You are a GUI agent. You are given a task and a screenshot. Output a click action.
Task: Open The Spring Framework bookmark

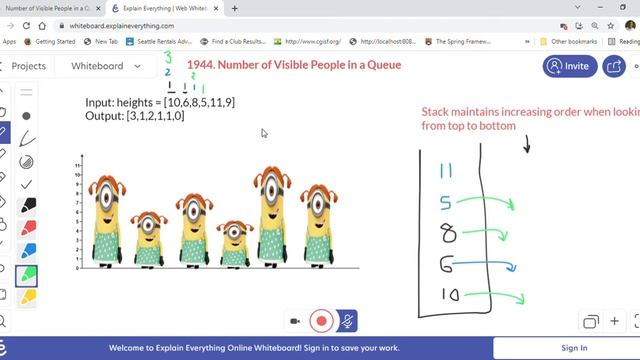[x=458, y=42]
